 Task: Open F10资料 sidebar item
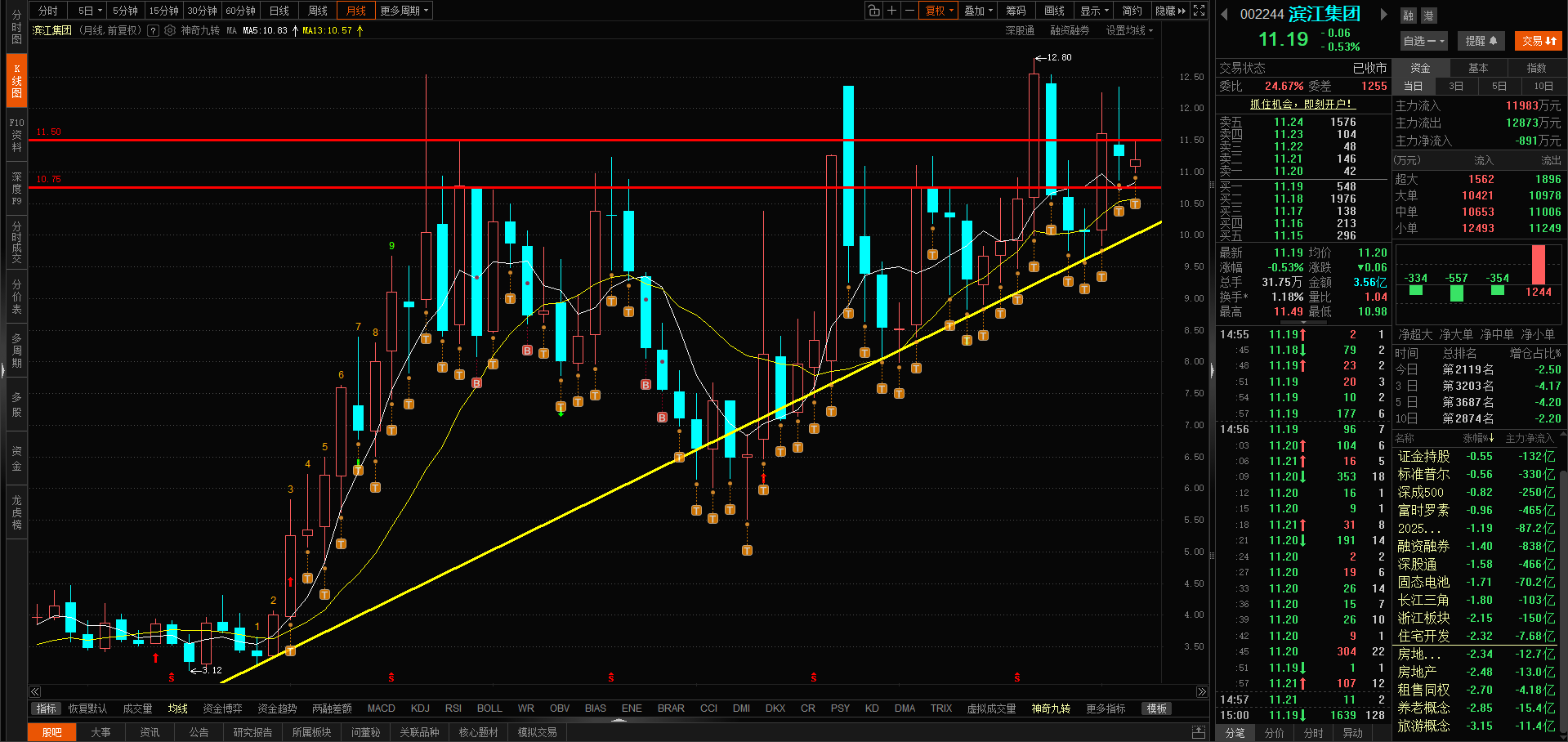16,135
